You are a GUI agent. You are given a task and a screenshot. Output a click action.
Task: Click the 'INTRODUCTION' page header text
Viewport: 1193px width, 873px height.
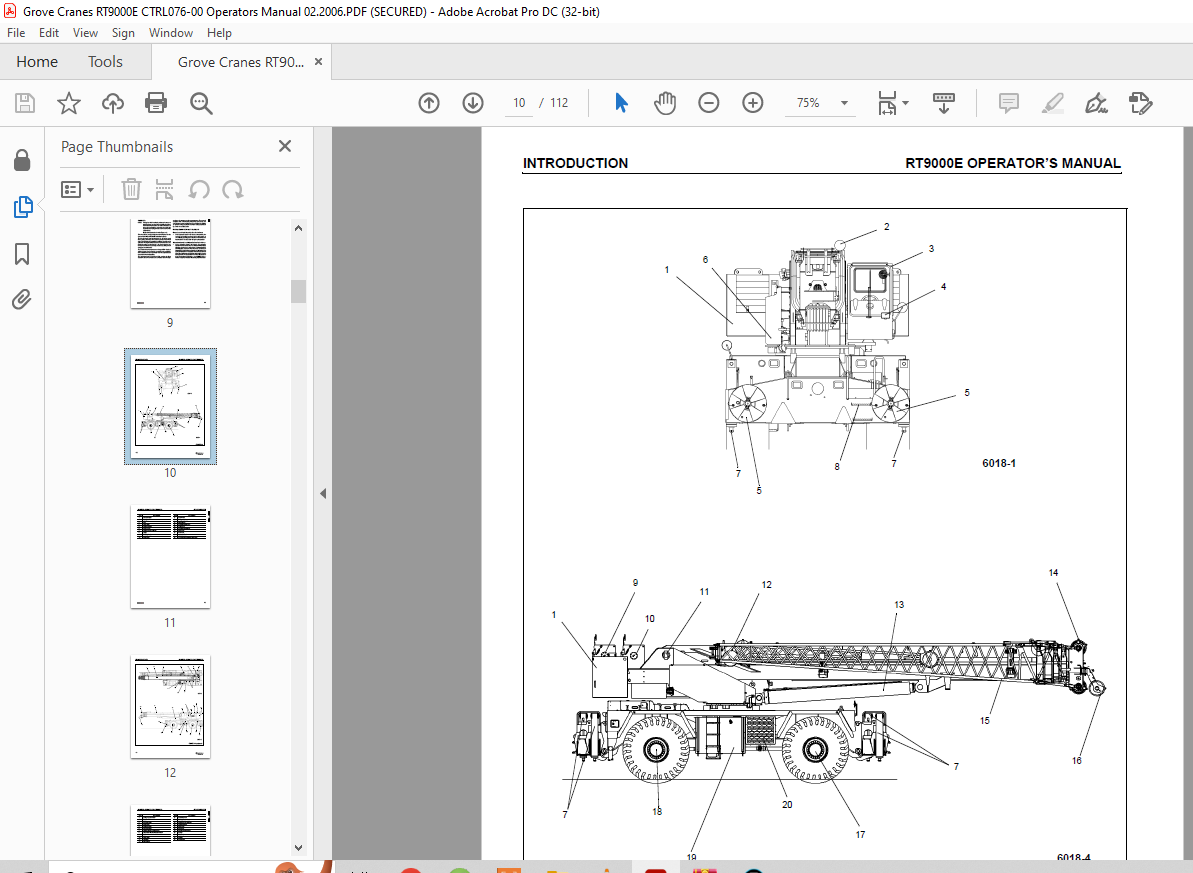pyautogui.click(x=575, y=163)
